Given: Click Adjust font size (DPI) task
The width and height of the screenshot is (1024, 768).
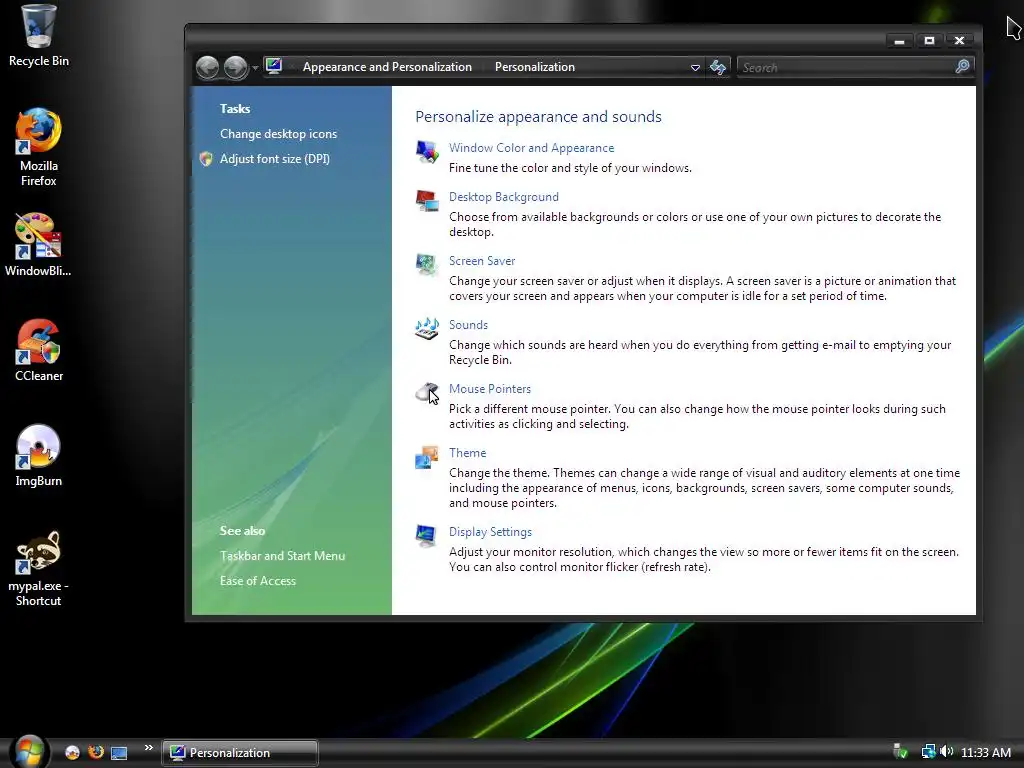Looking at the screenshot, I should (x=275, y=159).
